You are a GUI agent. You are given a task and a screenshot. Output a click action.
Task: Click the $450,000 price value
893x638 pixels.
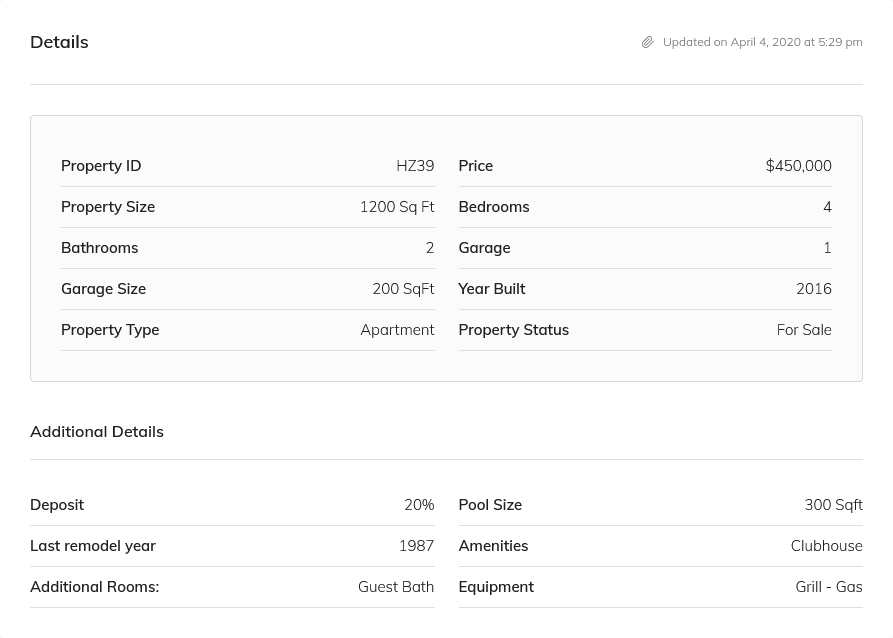798,166
